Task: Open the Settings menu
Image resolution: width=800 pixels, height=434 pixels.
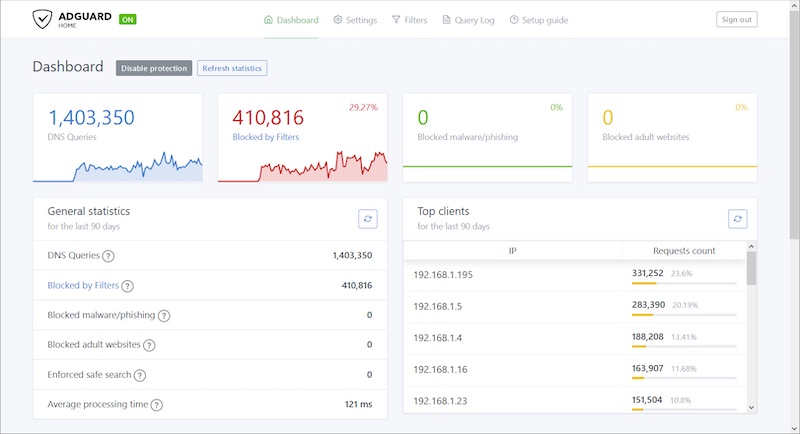Action: (x=355, y=20)
